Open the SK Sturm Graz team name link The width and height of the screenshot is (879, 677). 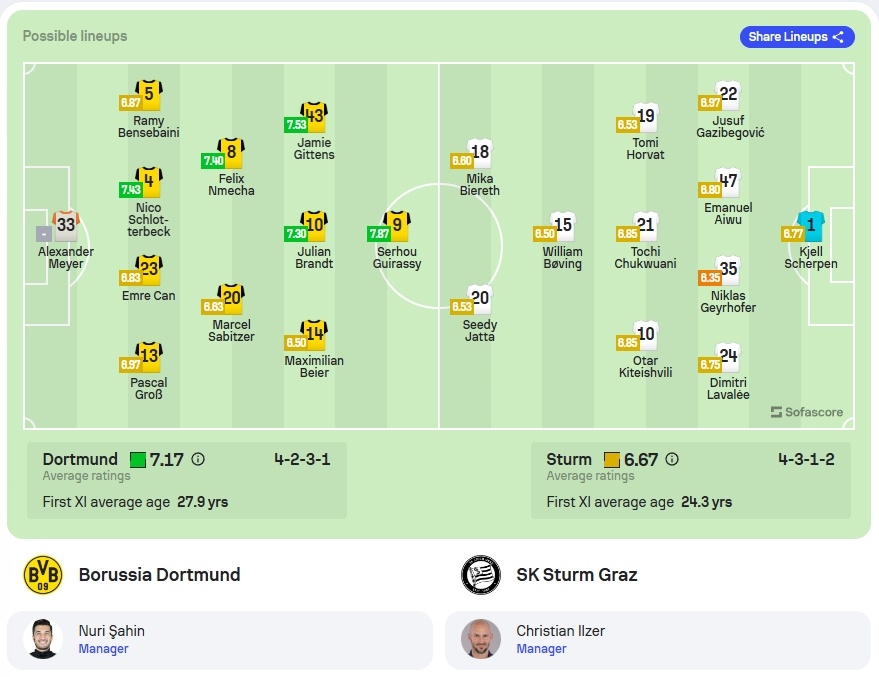click(x=577, y=575)
